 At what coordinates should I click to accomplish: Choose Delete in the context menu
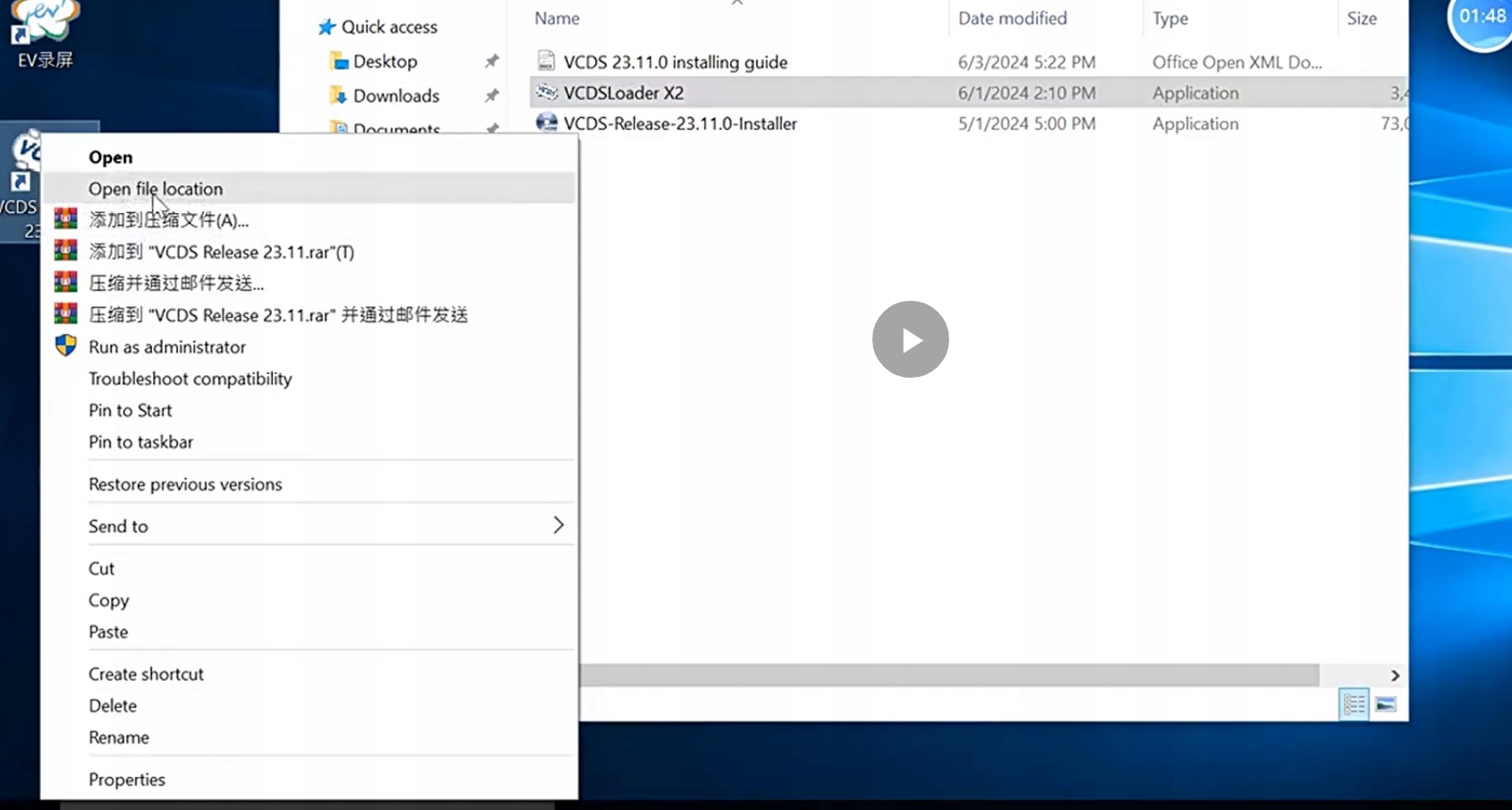pos(112,705)
